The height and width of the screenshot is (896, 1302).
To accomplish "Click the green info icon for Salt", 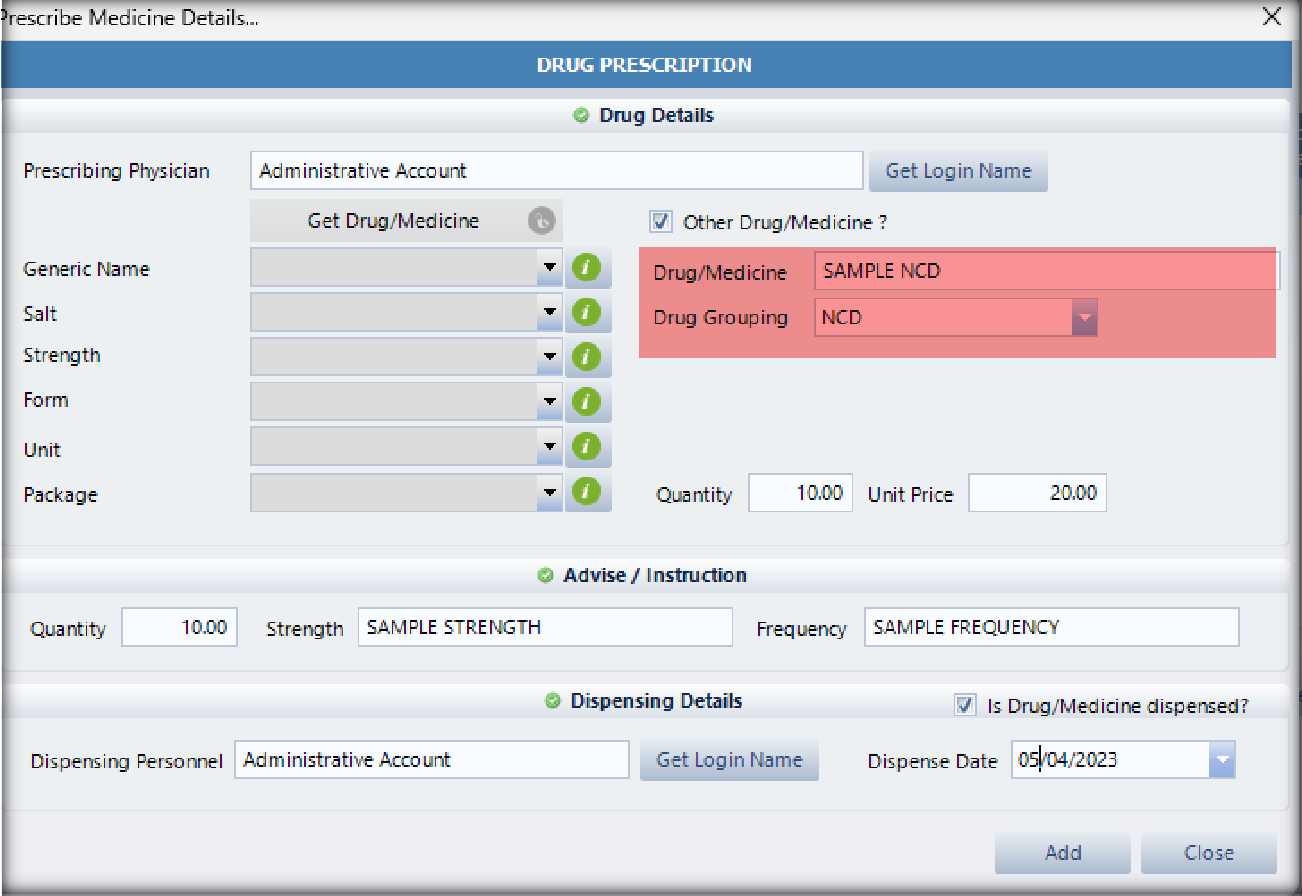I will (x=588, y=313).
